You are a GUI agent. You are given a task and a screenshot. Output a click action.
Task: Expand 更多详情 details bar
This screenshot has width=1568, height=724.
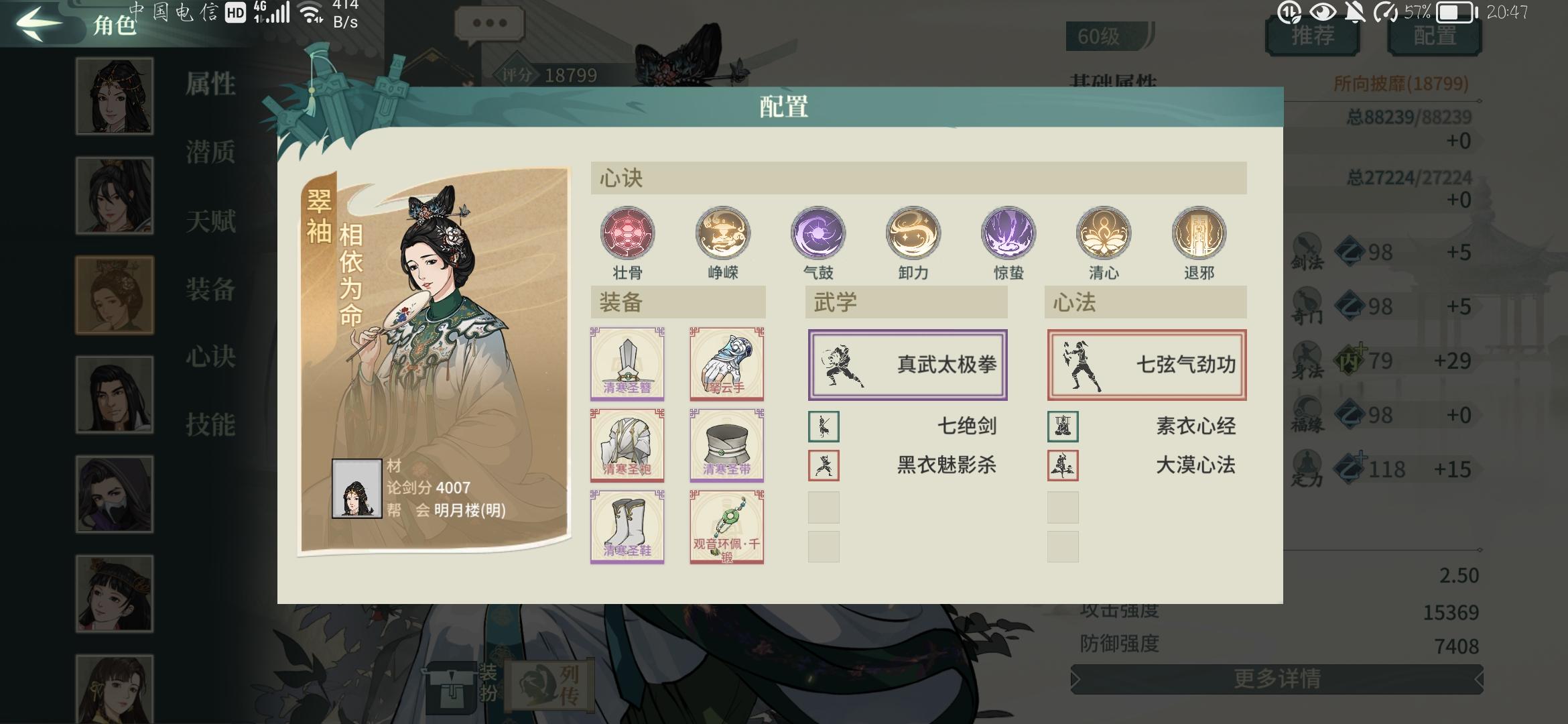(1277, 679)
